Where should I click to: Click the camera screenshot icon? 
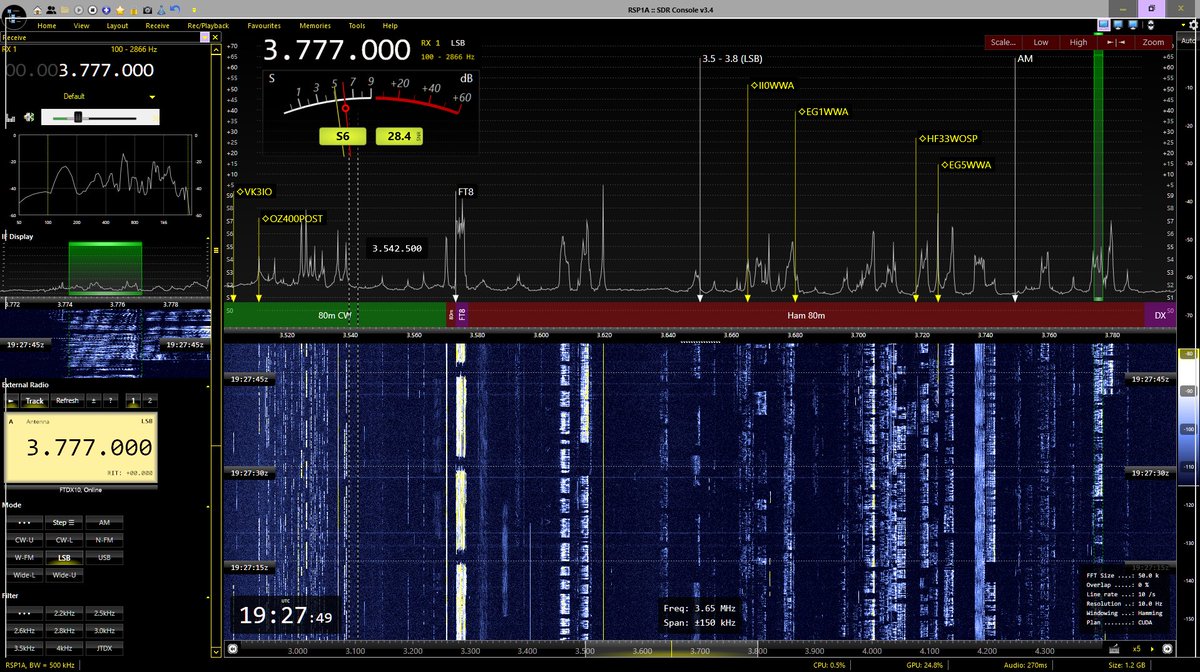pyautogui.click(x=147, y=9)
